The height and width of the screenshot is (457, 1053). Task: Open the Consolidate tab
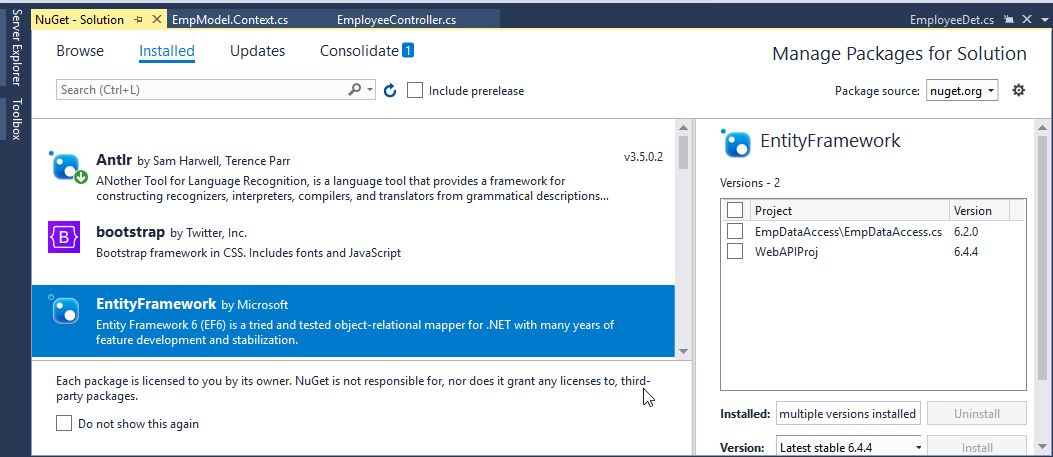(359, 51)
